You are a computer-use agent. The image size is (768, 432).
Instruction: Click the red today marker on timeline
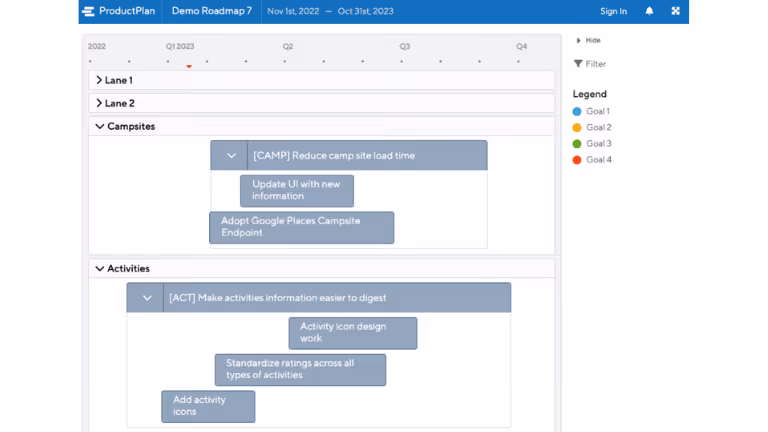tap(189, 66)
